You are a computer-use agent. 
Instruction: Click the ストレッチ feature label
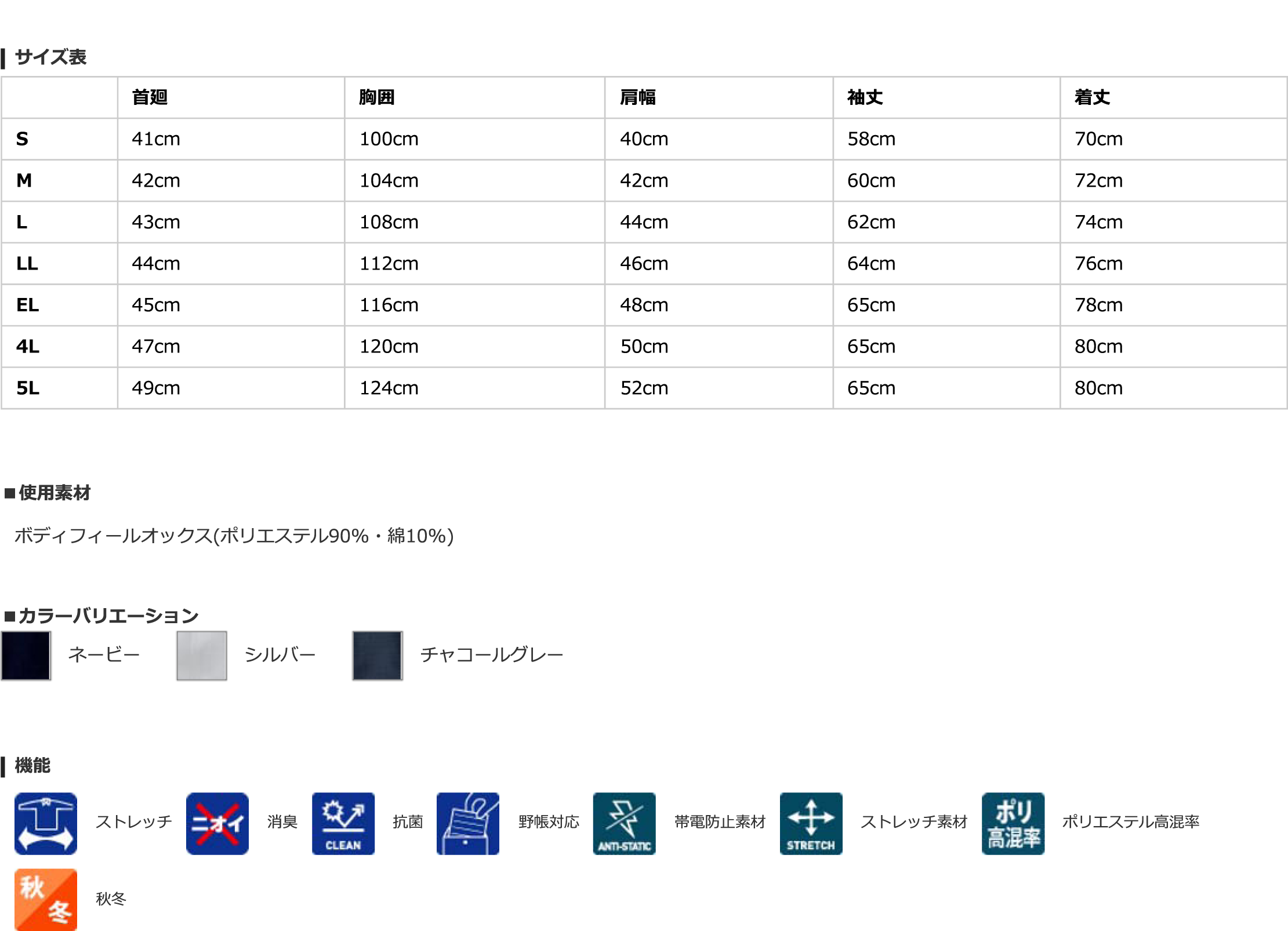(x=134, y=822)
